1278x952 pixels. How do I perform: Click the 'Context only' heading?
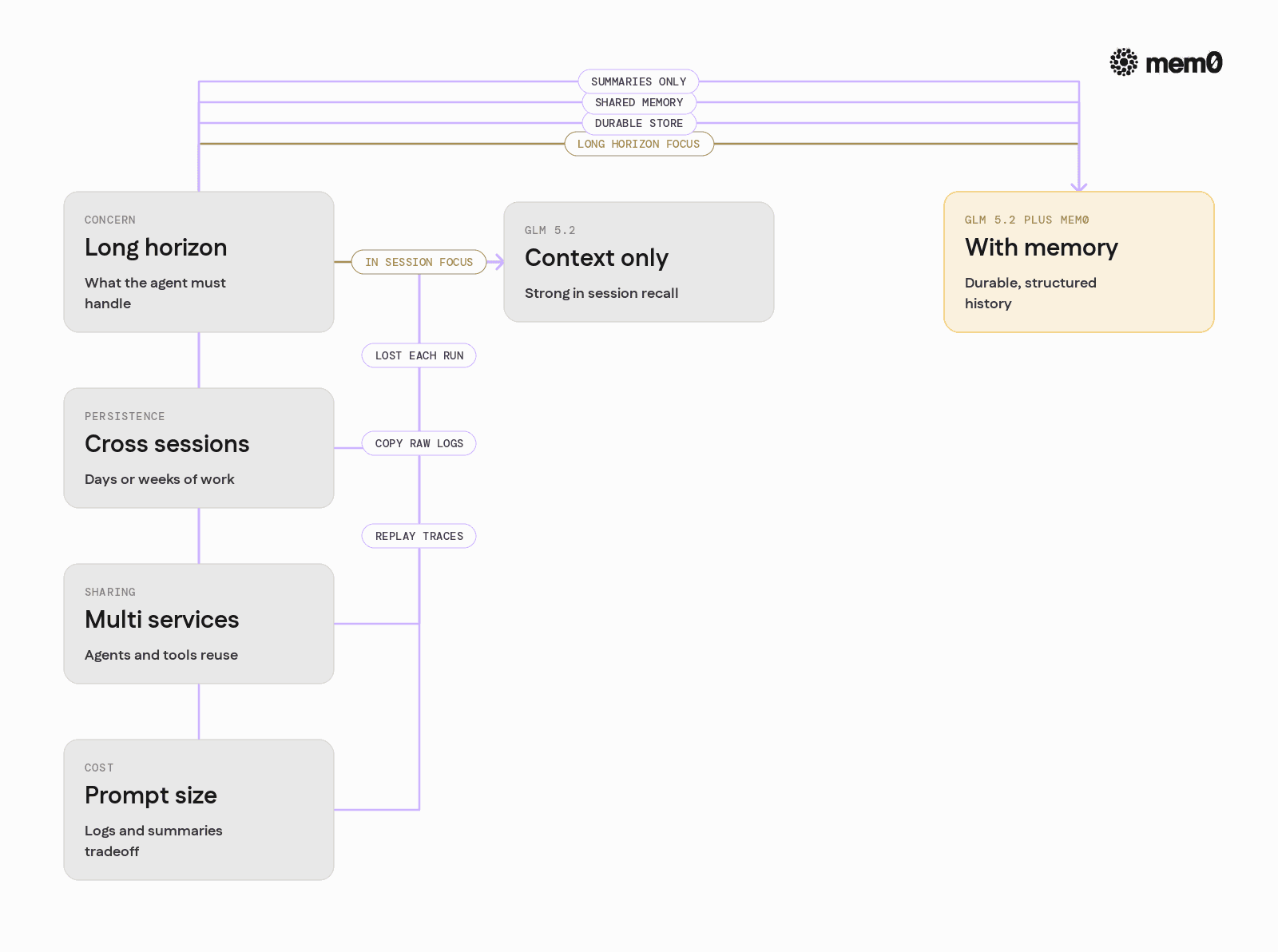[x=597, y=258]
